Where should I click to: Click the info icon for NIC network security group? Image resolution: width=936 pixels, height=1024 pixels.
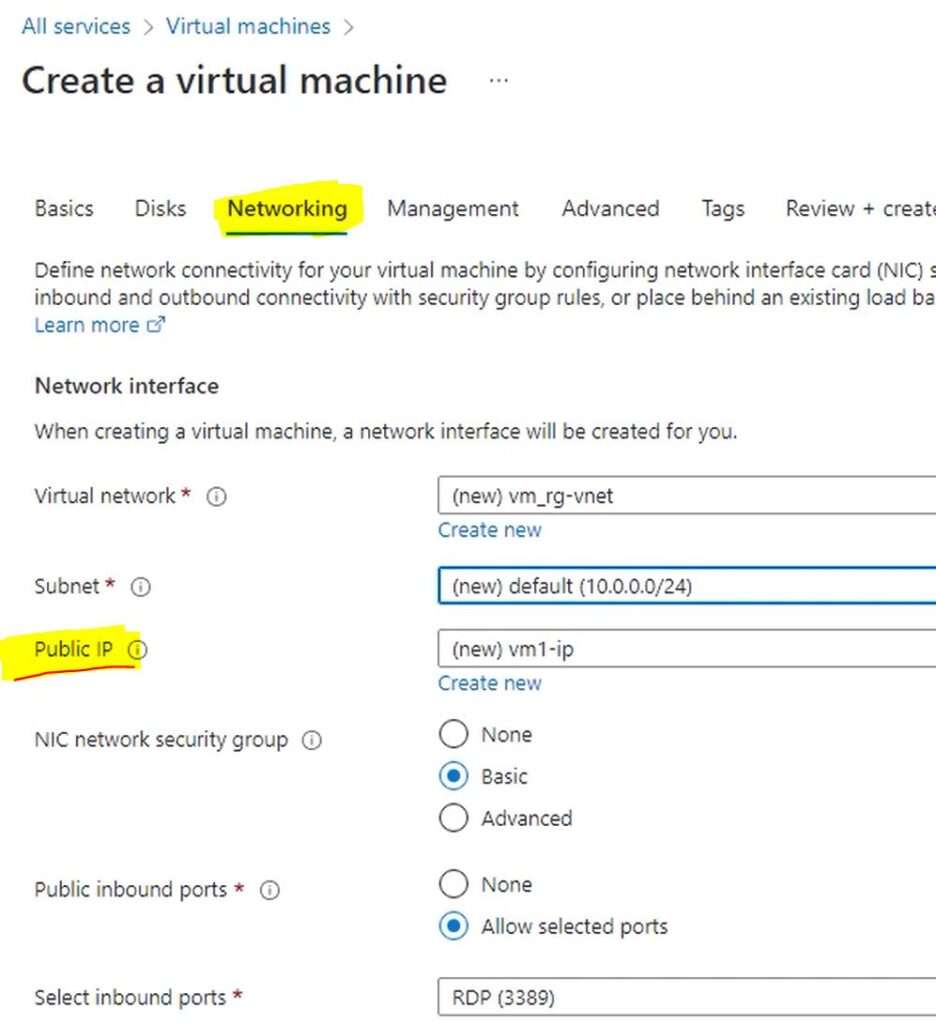coord(311,740)
